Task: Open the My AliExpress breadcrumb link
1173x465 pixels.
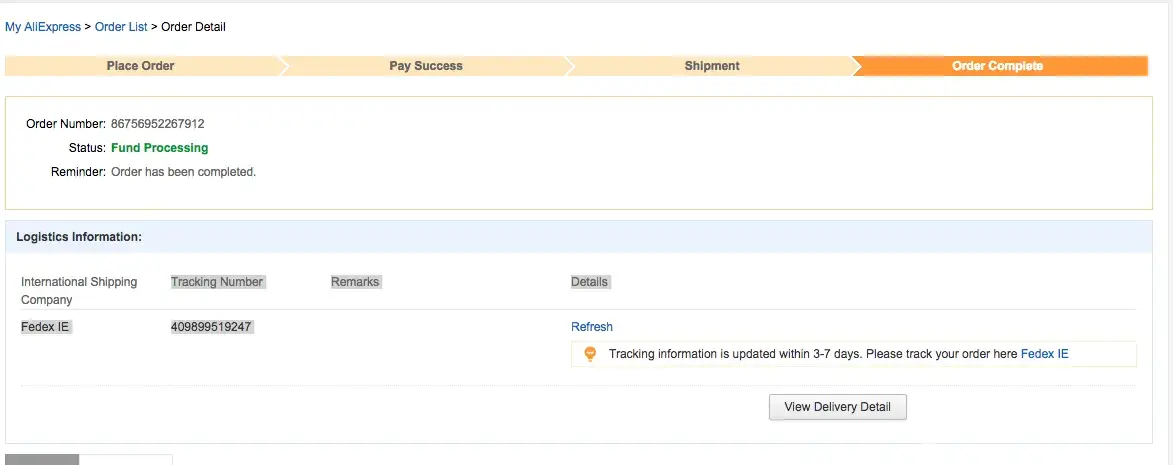Action: tap(43, 27)
